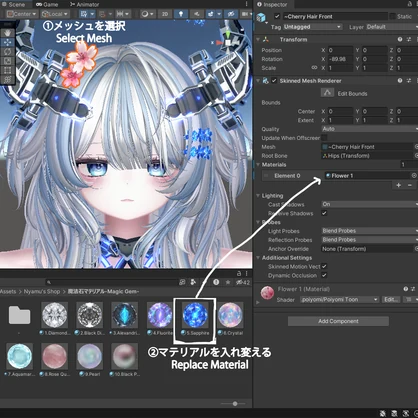Toggle the GameObject active checkbox
Image resolution: width=418 pixels, height=418 pixels.
(277, 16)
